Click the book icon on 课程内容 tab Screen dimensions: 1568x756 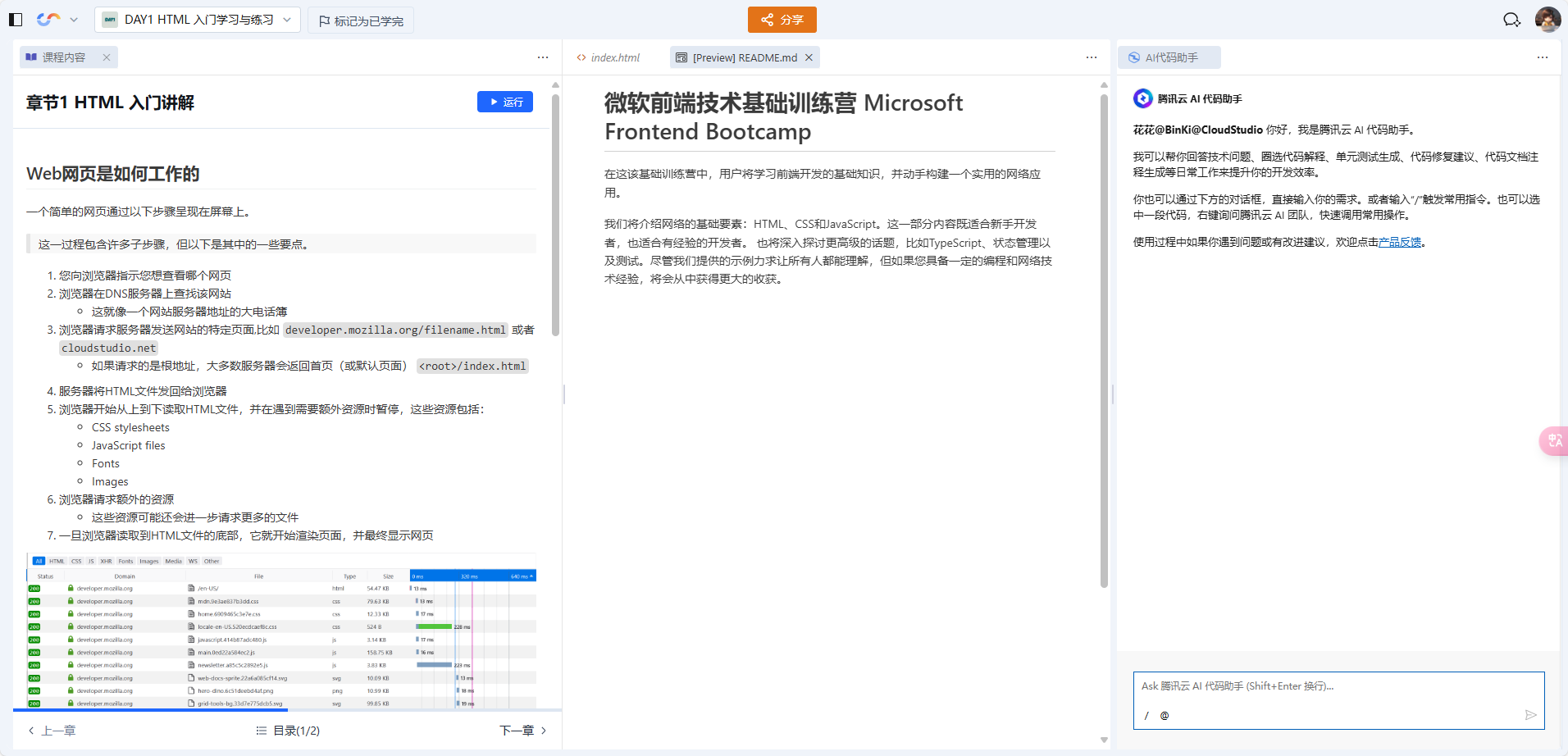click(31, 57)
